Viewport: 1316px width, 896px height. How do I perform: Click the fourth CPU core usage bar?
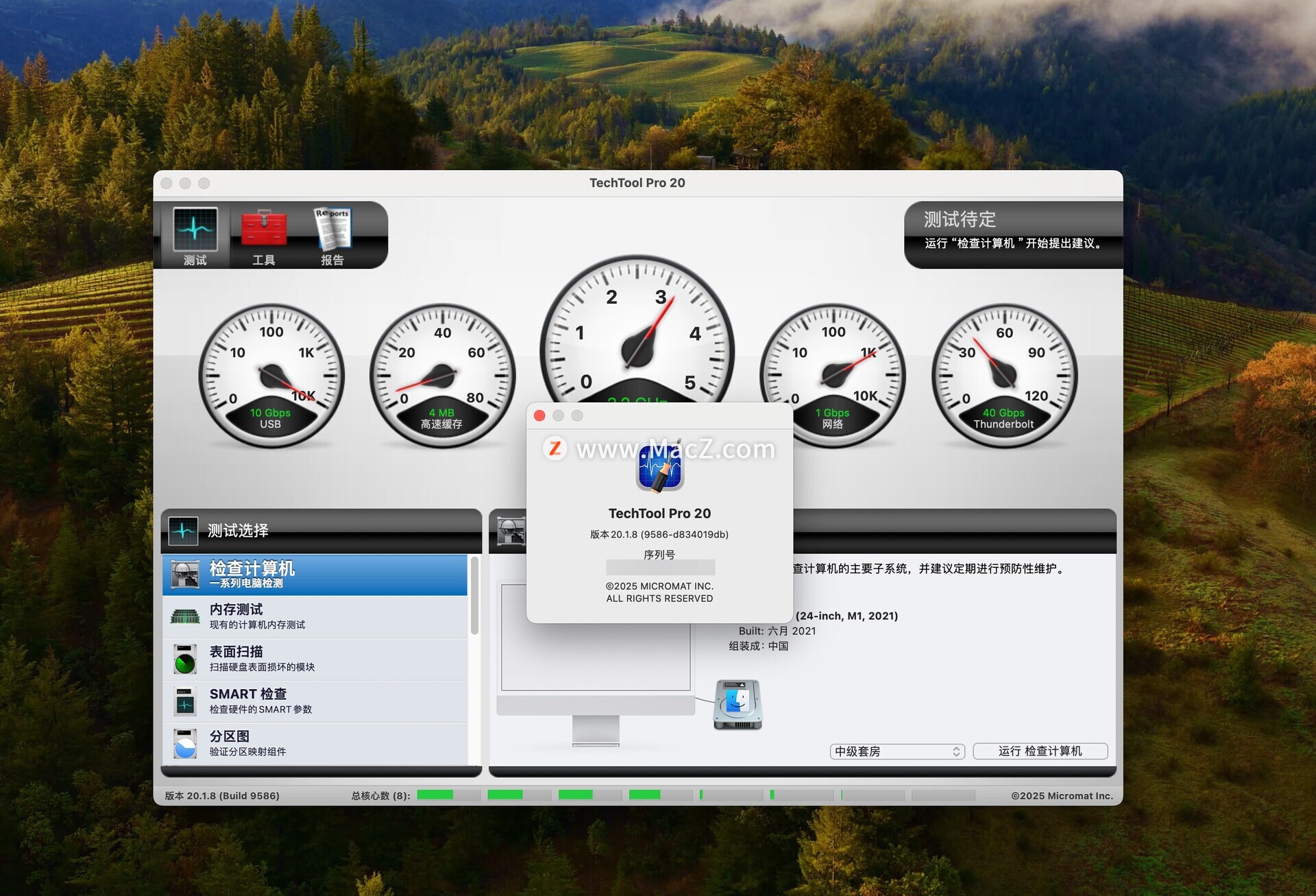[x=660, y=795]
